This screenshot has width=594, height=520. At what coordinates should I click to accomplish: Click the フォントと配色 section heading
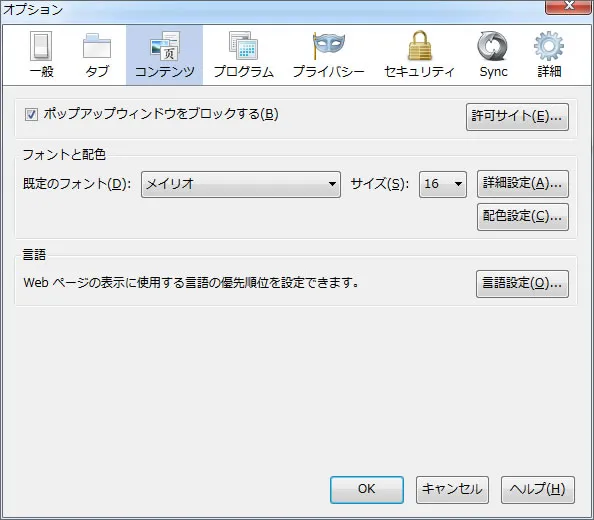point(64,155)
